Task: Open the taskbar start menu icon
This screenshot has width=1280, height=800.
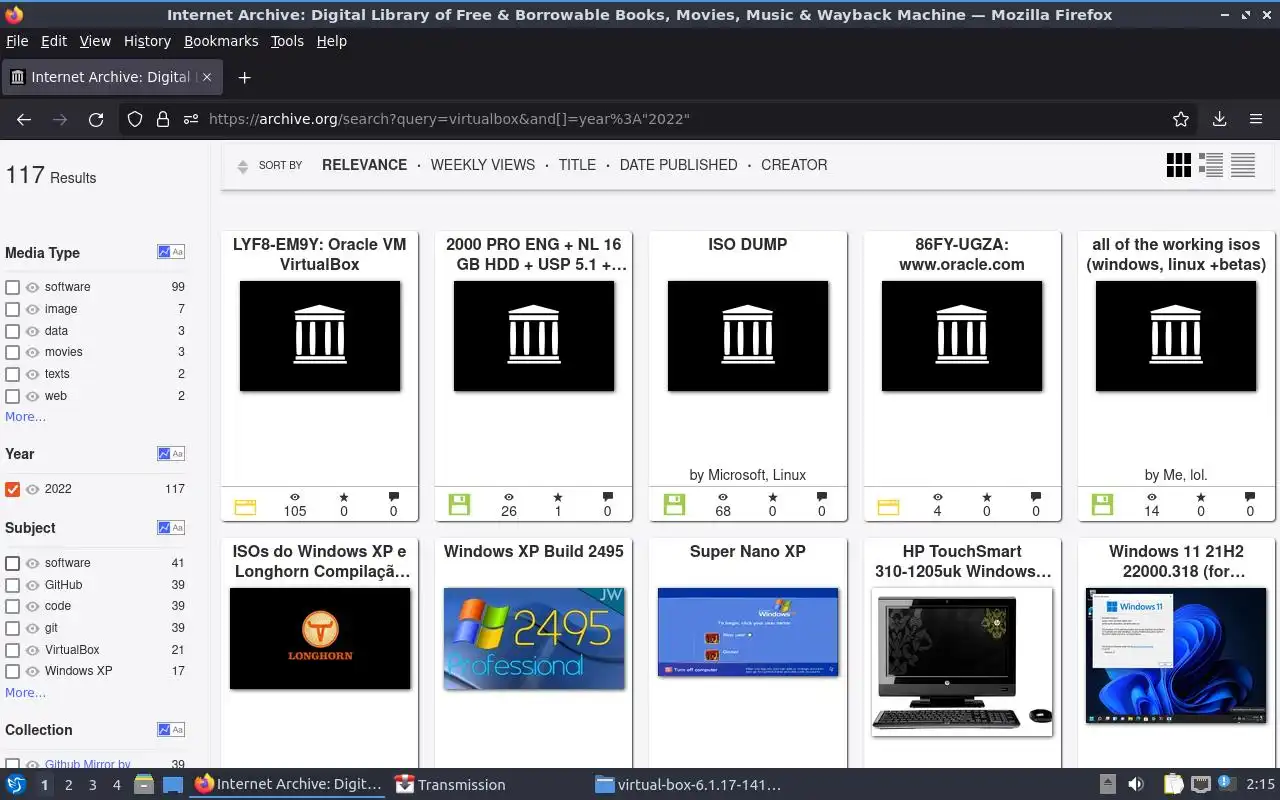Action: pyautogui.click(x=16, y=785)
